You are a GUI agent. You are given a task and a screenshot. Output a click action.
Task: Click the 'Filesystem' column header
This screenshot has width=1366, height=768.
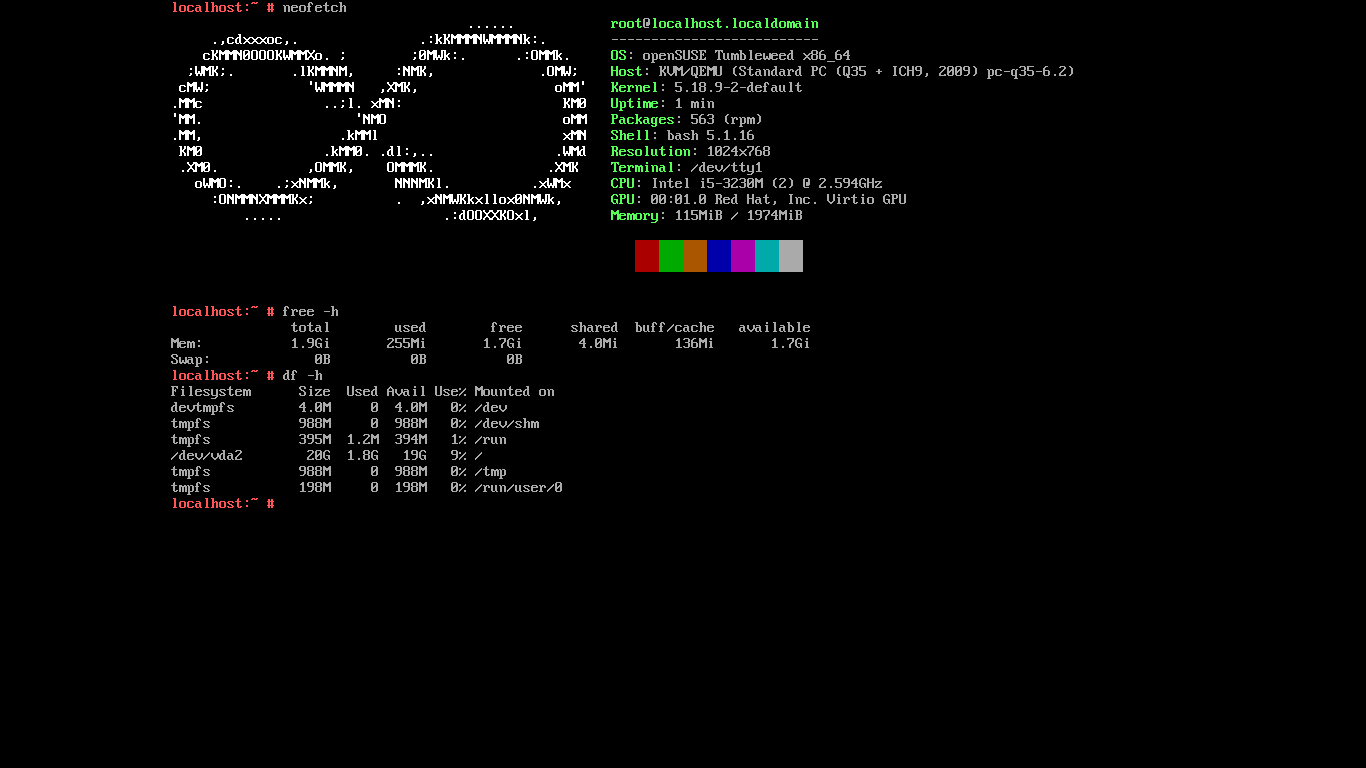tap(211, 392)
